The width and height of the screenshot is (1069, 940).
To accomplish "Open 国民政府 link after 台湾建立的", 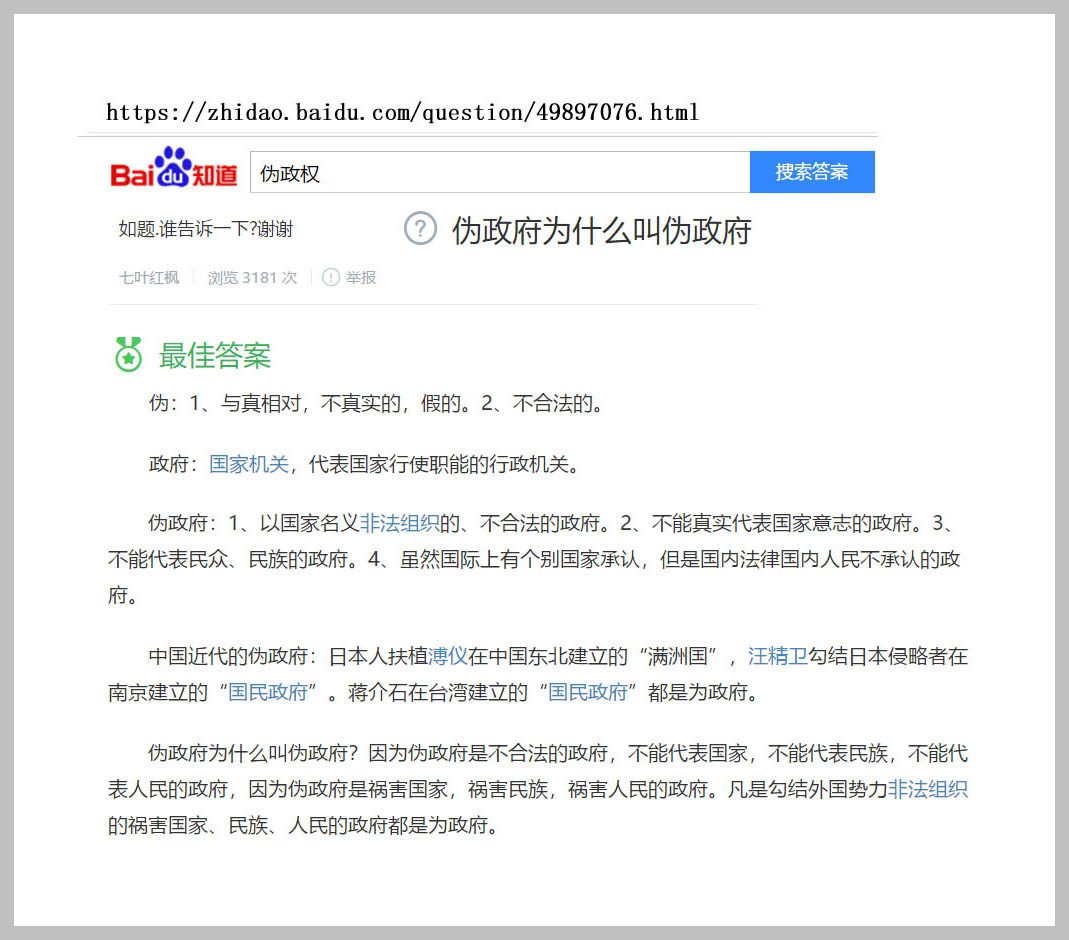I will click(588, 693).
